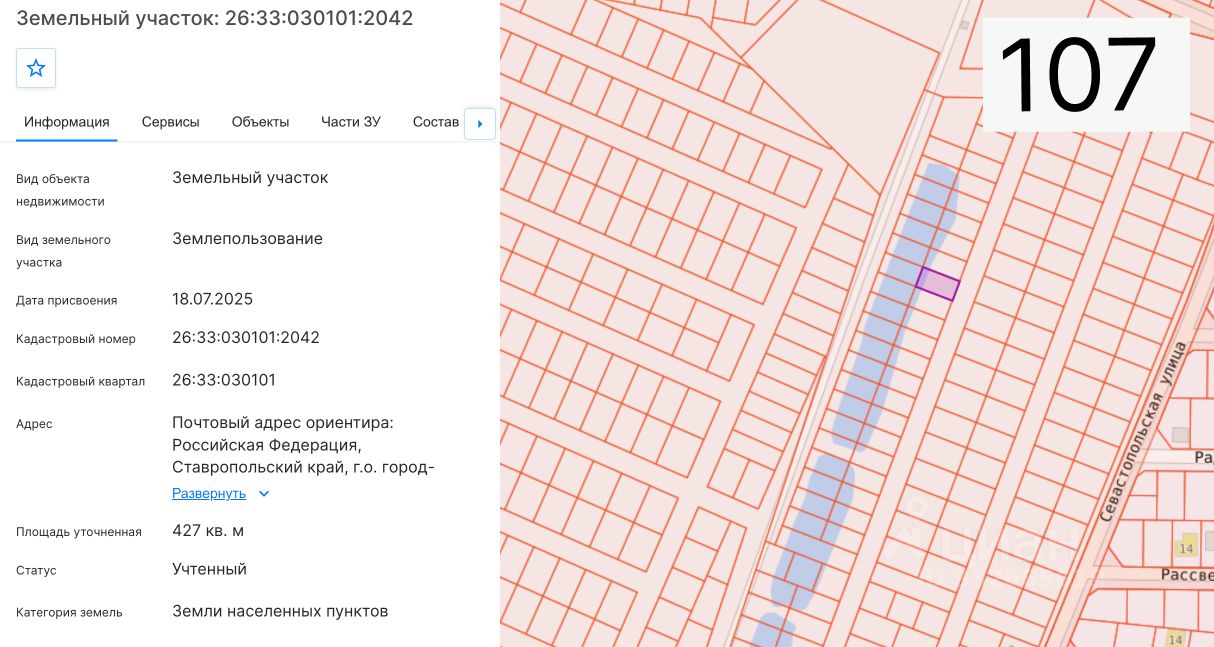Screen dimensions: 1214x647
Task: Click the Адрес field label
Action: (34, 424)
